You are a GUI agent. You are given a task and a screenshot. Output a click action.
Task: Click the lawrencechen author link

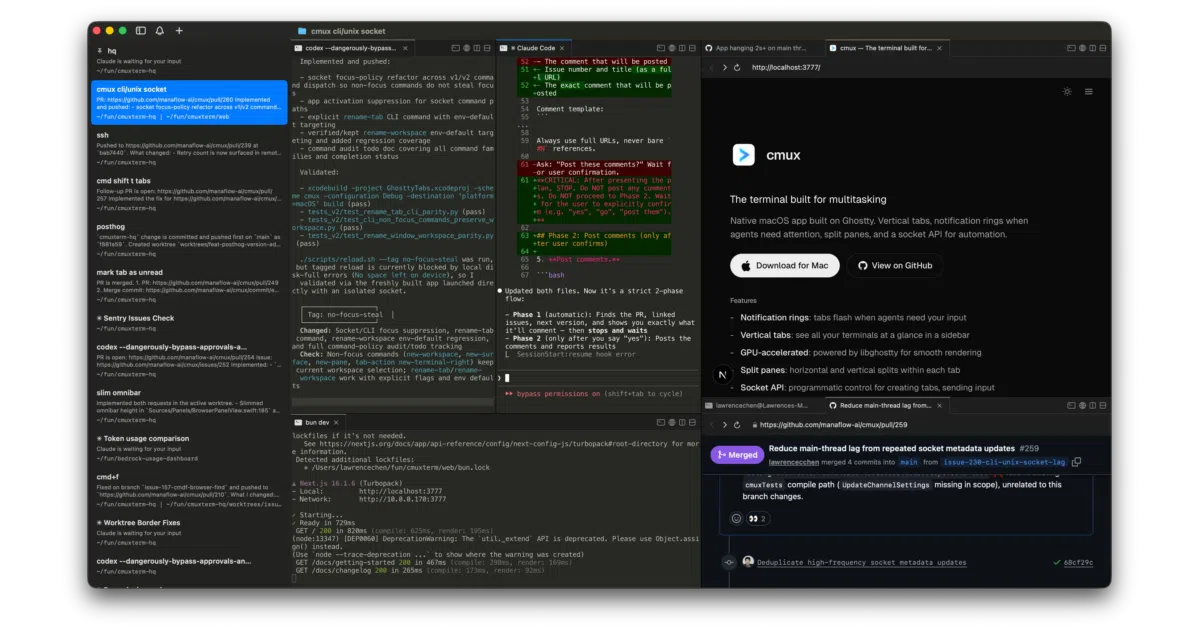coord(794,462)
